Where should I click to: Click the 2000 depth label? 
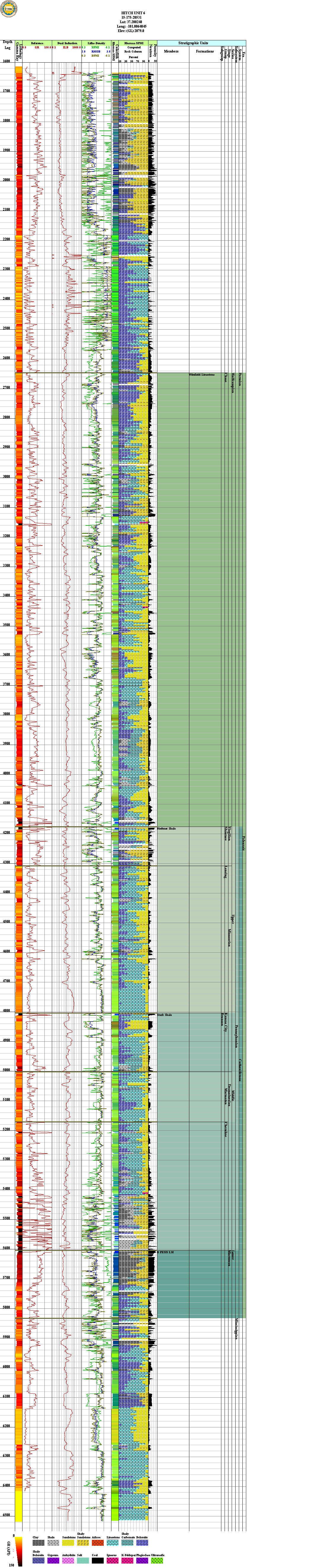(x=6, y=179)
